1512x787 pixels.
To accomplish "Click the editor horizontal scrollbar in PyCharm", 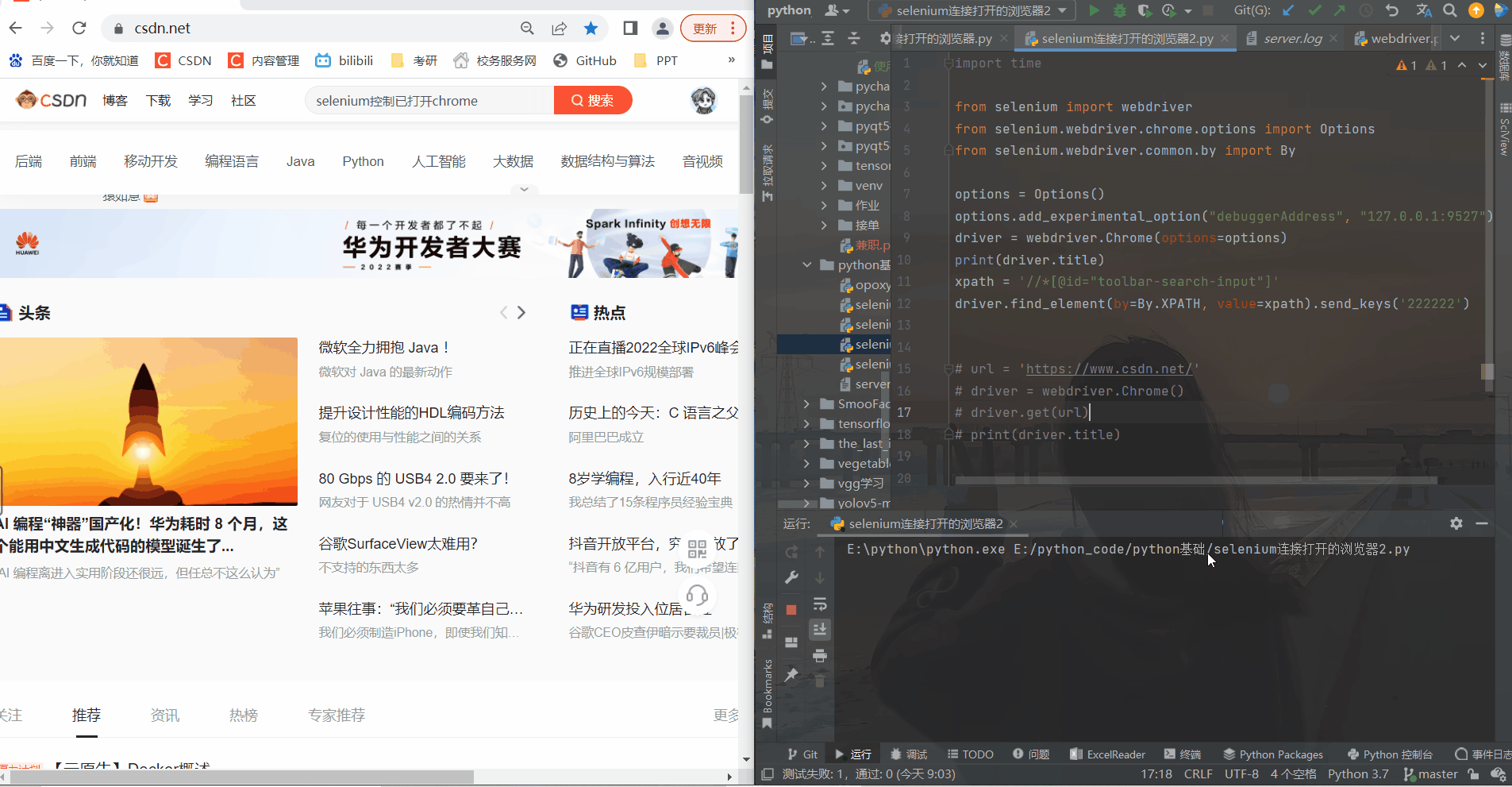I will click(x=1196, y=480).
